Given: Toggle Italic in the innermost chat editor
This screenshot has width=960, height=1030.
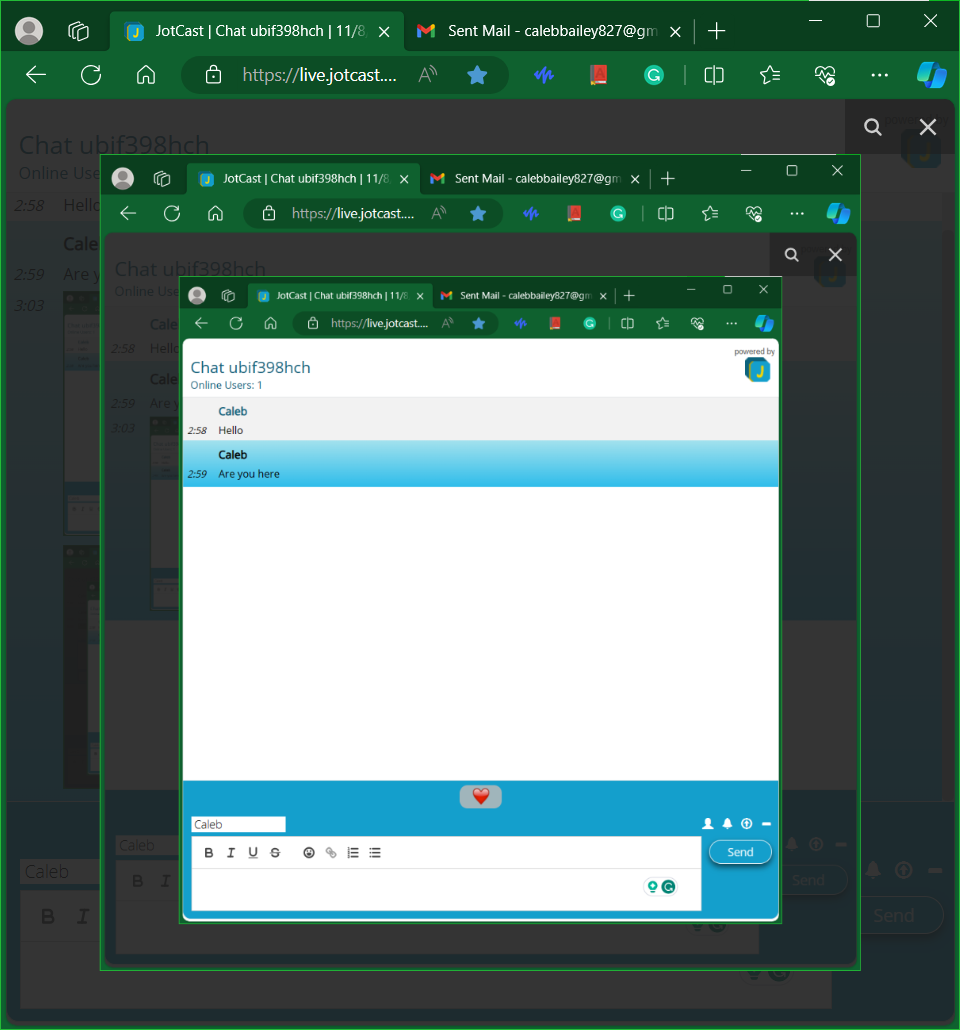Looking at the screenshot, I should click(231, 853).
